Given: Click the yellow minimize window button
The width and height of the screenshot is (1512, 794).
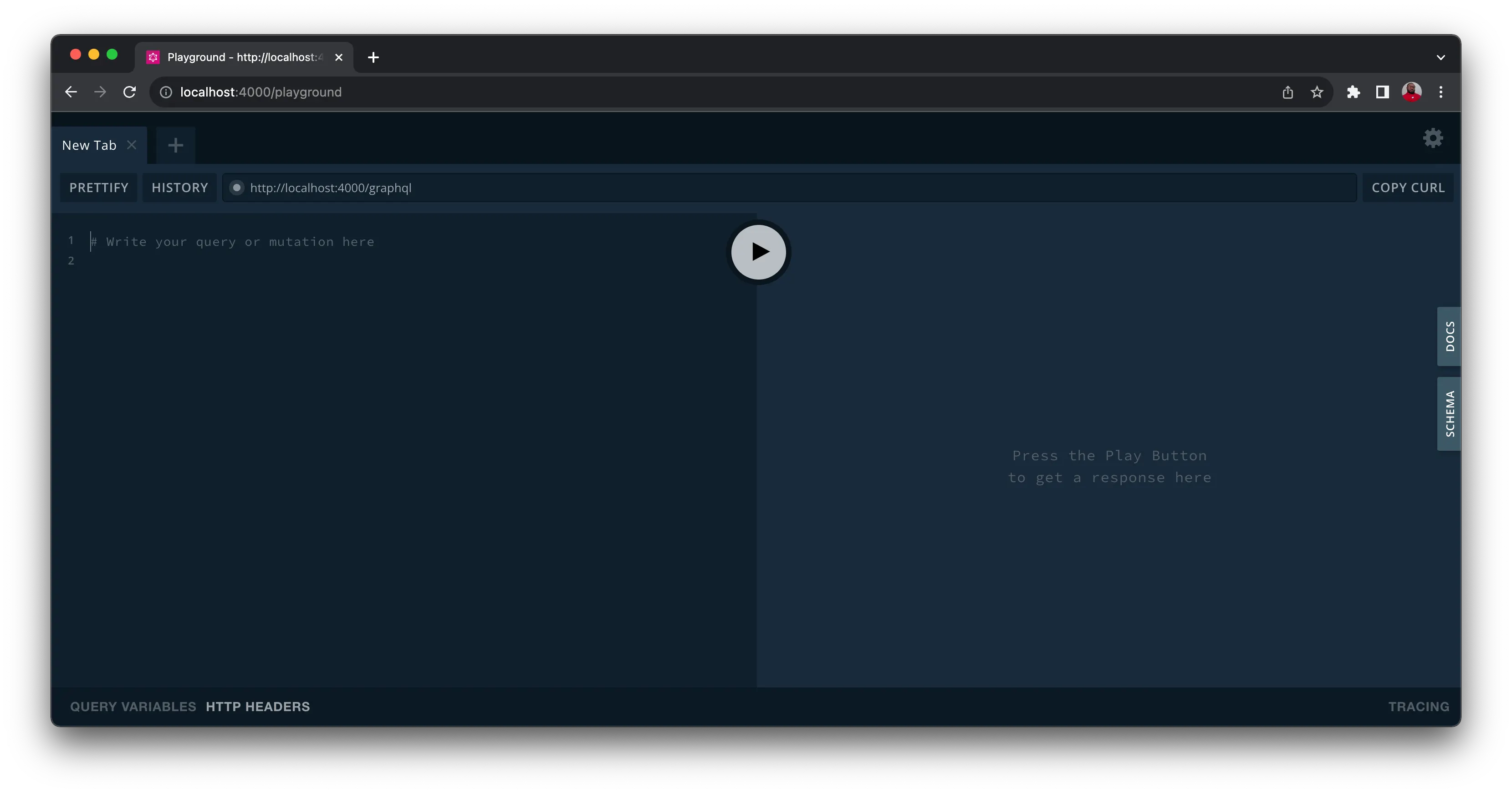Looking at the screenshot, I should point(94,55).
